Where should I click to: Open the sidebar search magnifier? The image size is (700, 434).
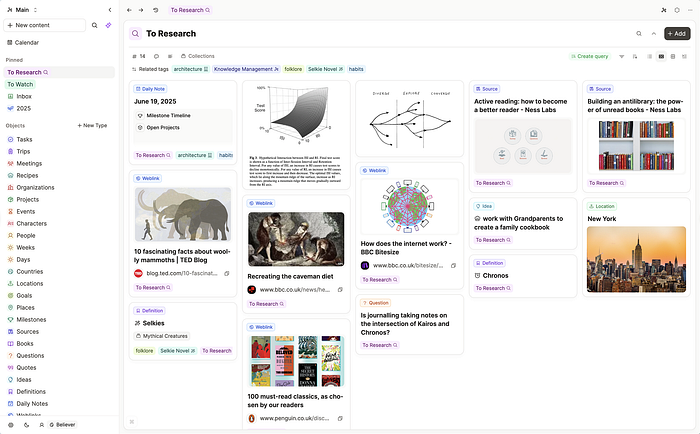[x=95, y=25]
